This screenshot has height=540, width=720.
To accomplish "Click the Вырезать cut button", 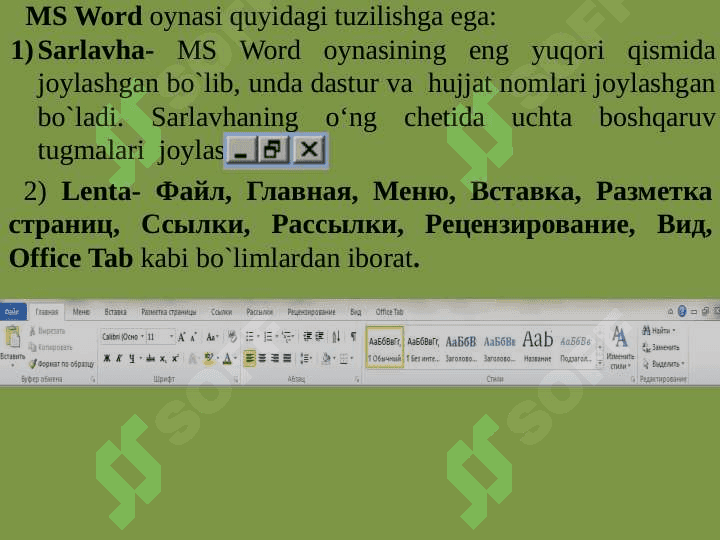I will tap(47, 331).
